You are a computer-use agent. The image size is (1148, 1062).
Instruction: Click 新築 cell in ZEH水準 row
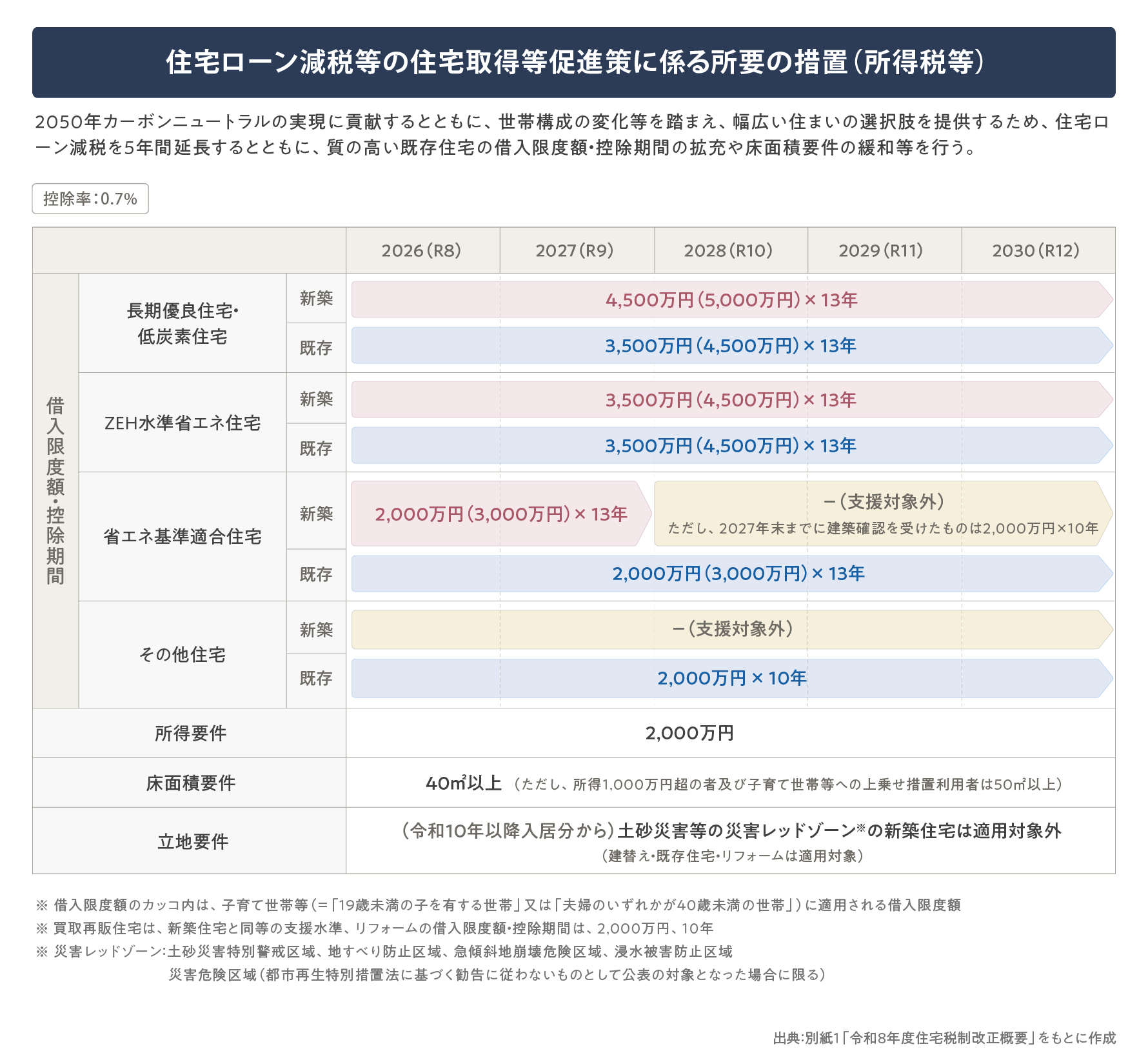[x=316, y=398]
